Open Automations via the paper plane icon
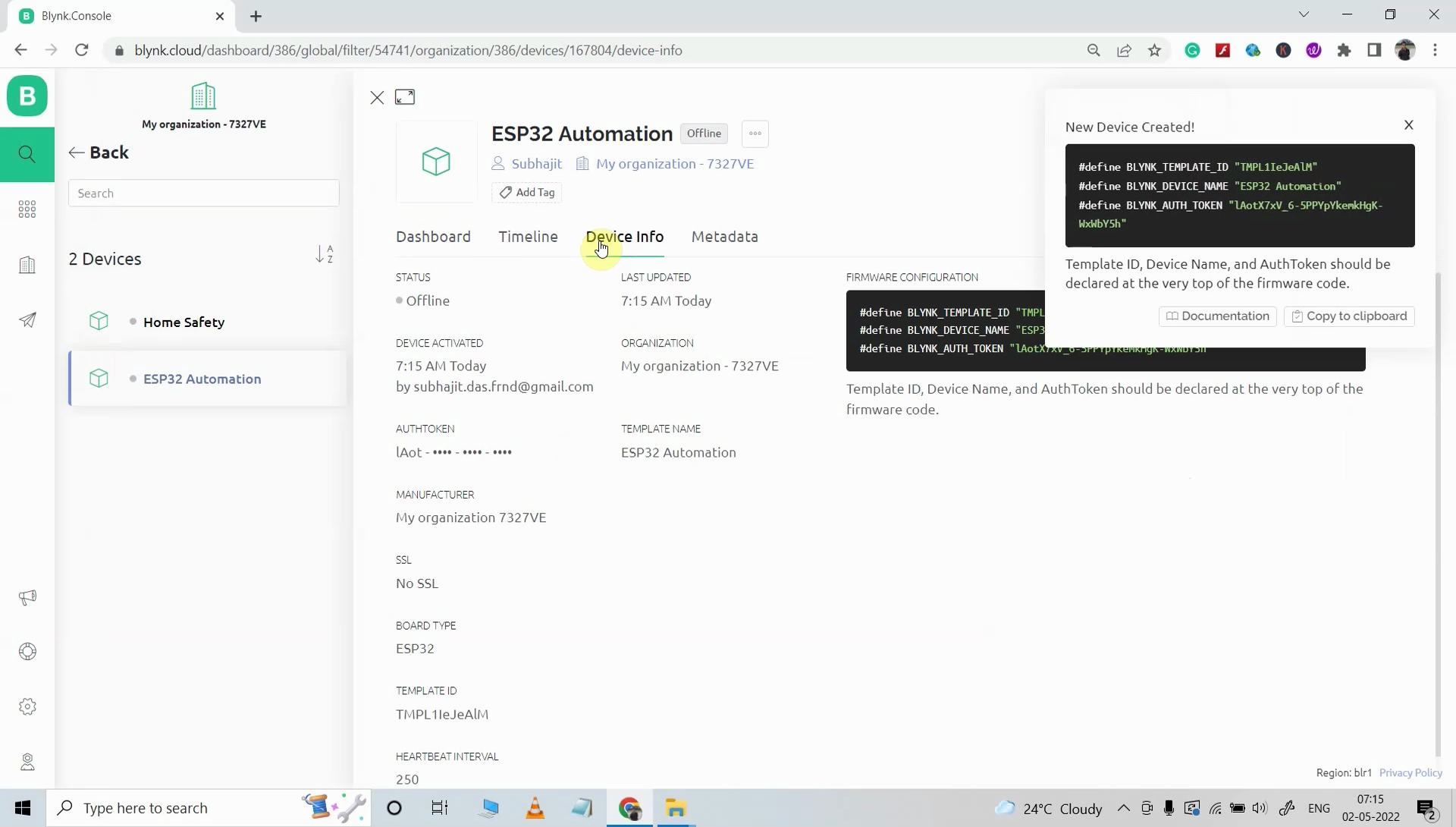The image size is (1456, 827). click(27, 319)
